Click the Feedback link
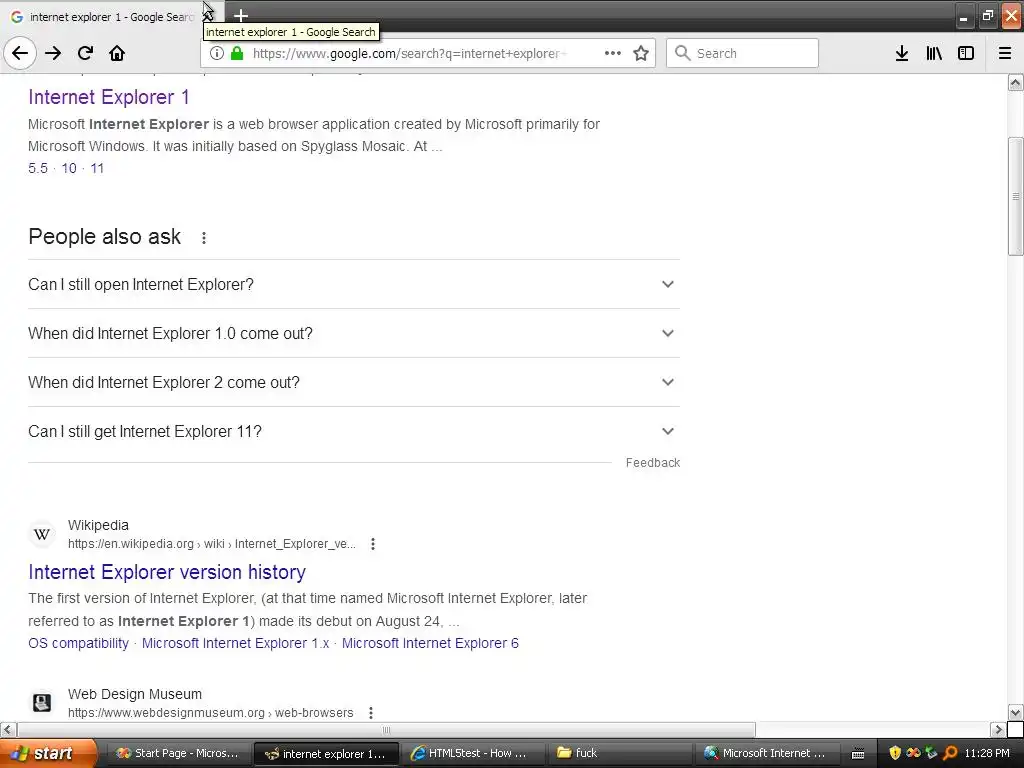Screen dimensions: 1024x768 click(x=652, y=463)
